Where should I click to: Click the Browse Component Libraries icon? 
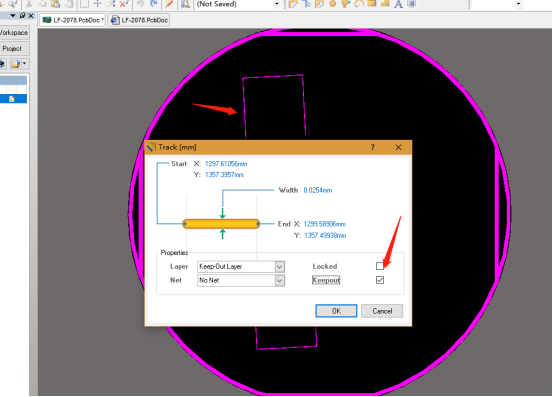pos(186,4)
